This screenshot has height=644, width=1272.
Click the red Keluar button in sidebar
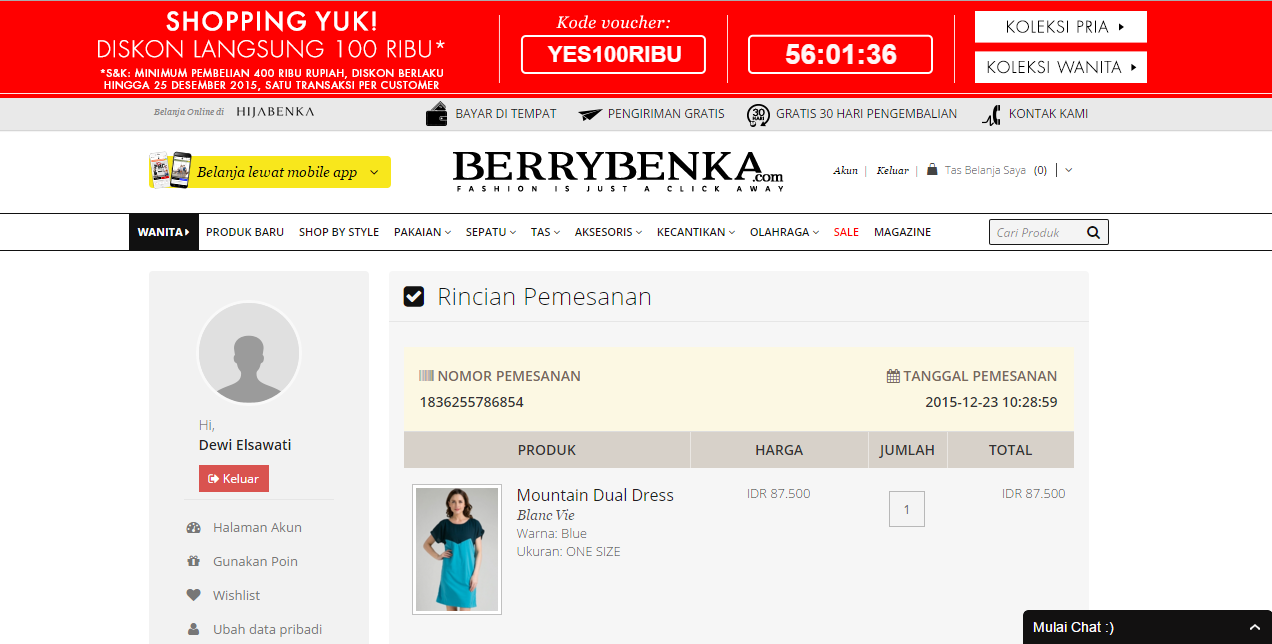[234, 479]
